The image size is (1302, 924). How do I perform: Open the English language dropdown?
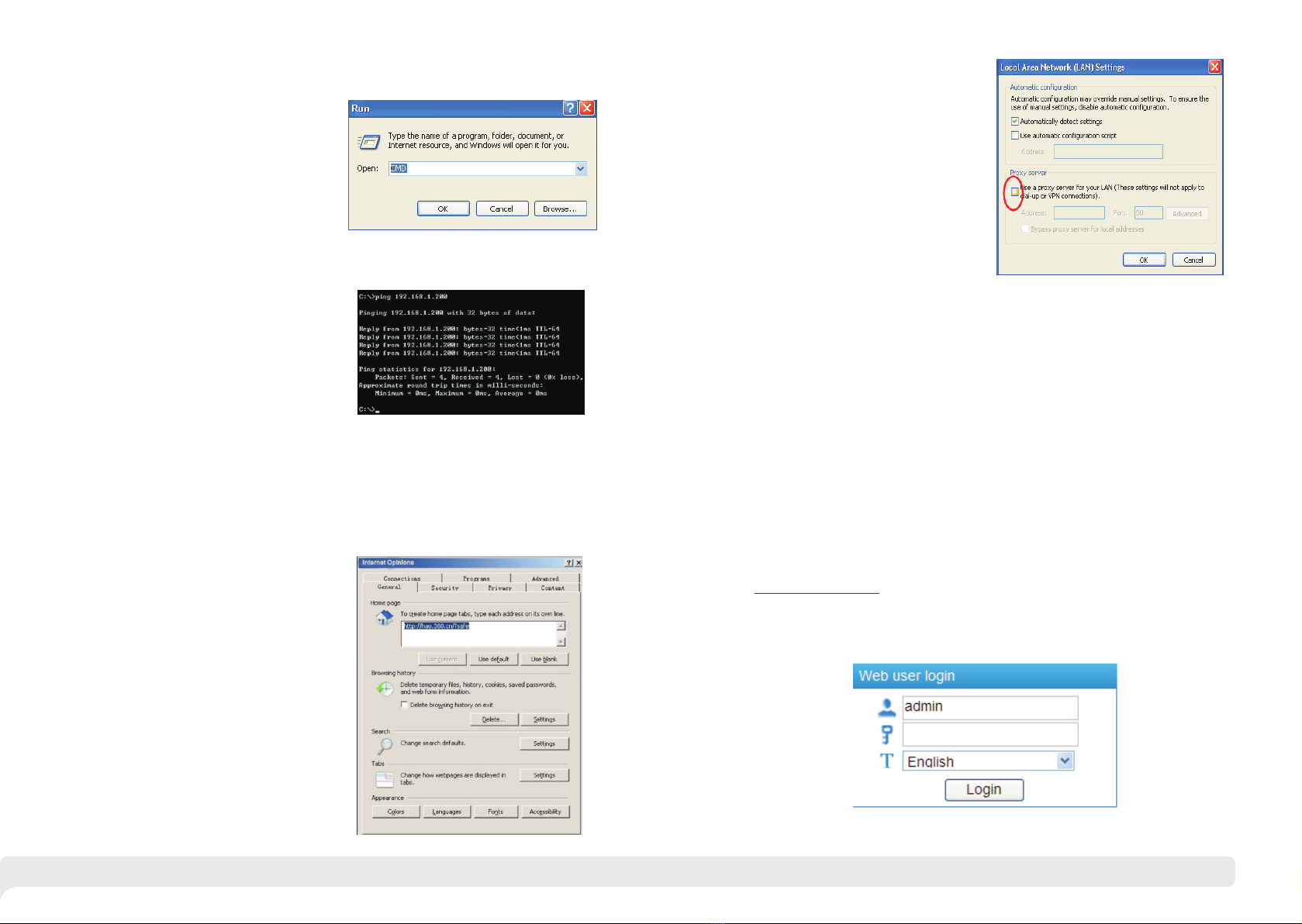[988, 761]
